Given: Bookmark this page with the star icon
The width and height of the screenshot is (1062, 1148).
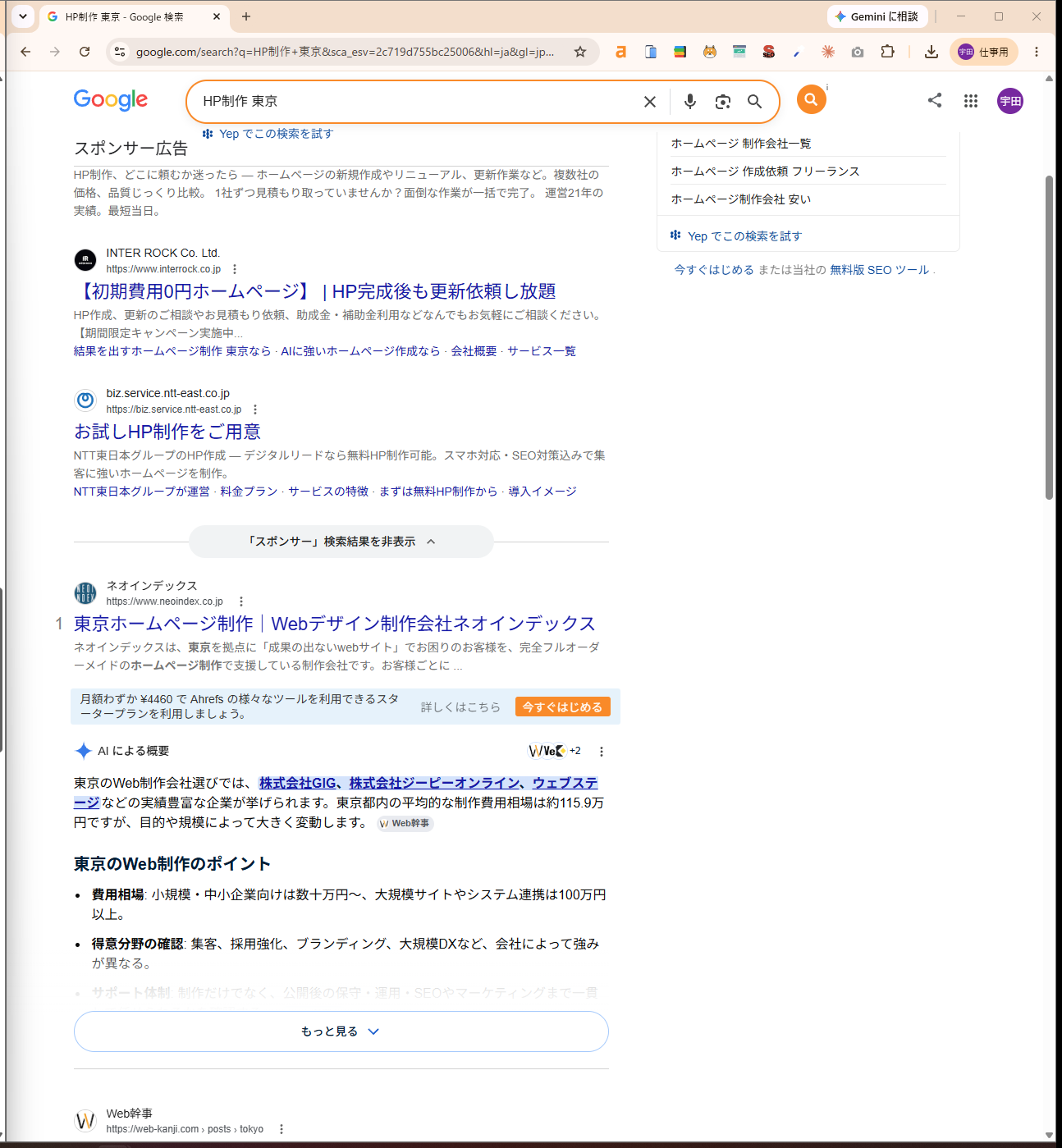Looking at the screenshot, I should [x=580, y=52].
